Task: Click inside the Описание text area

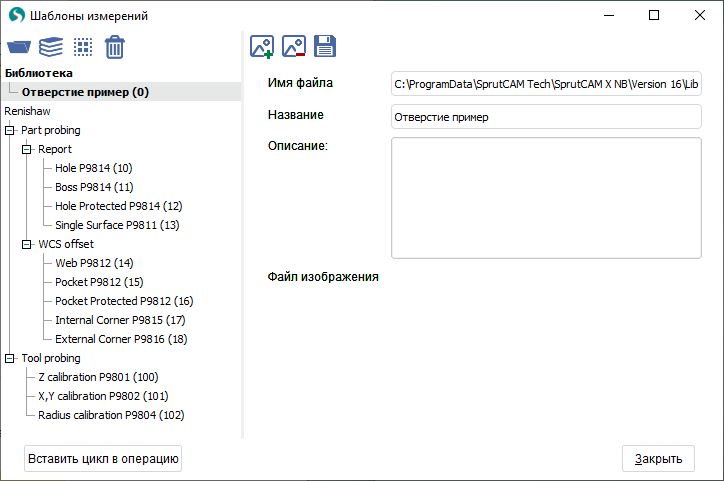Action: [x=546, y=198]
